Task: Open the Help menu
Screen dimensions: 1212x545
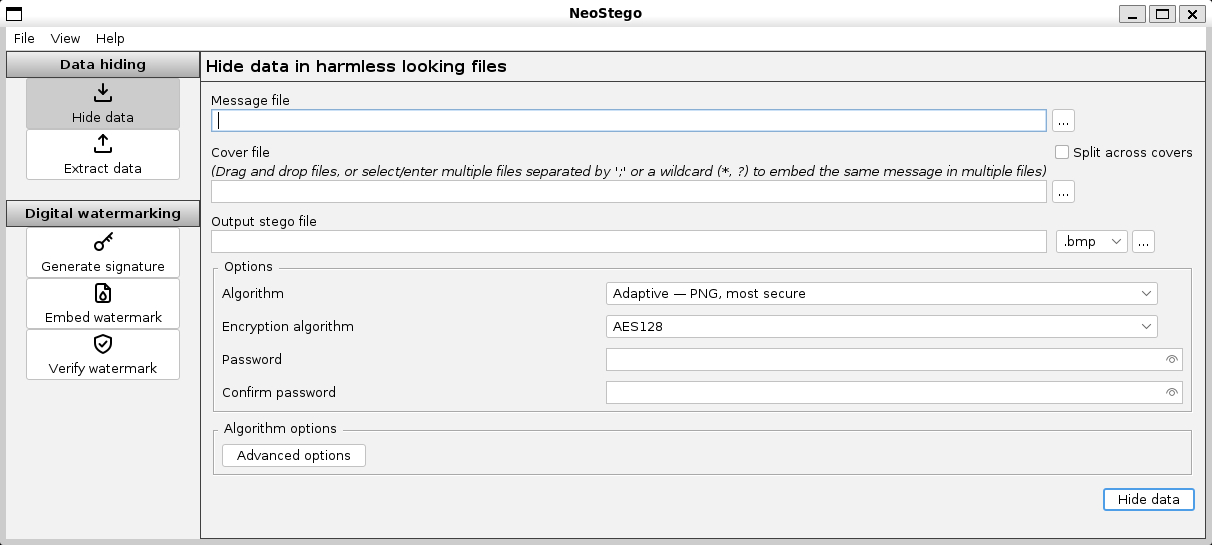Action: (110, 39)
